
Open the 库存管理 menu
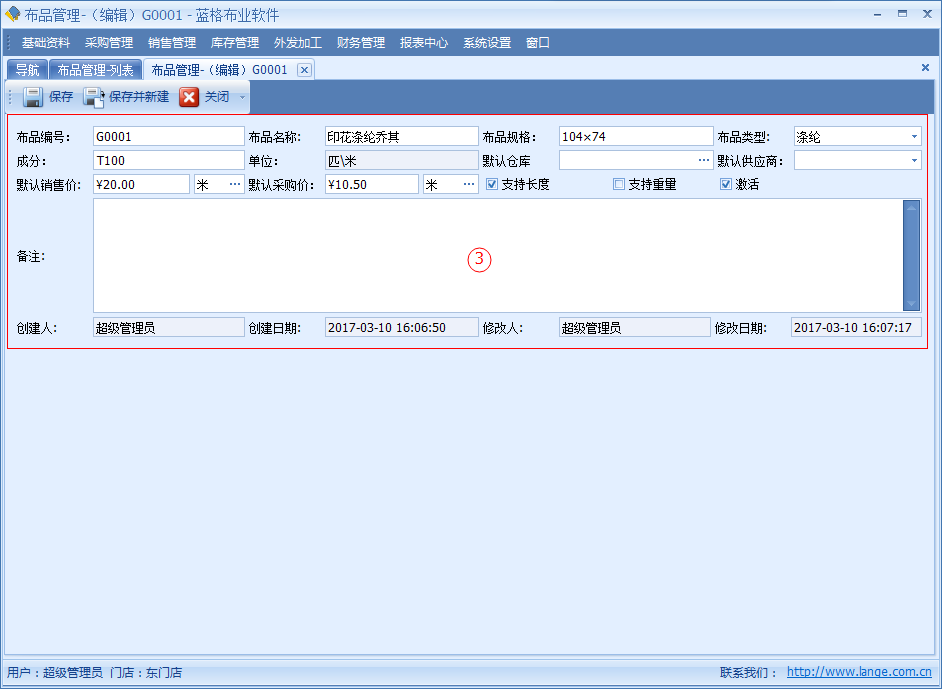[234, 42]
